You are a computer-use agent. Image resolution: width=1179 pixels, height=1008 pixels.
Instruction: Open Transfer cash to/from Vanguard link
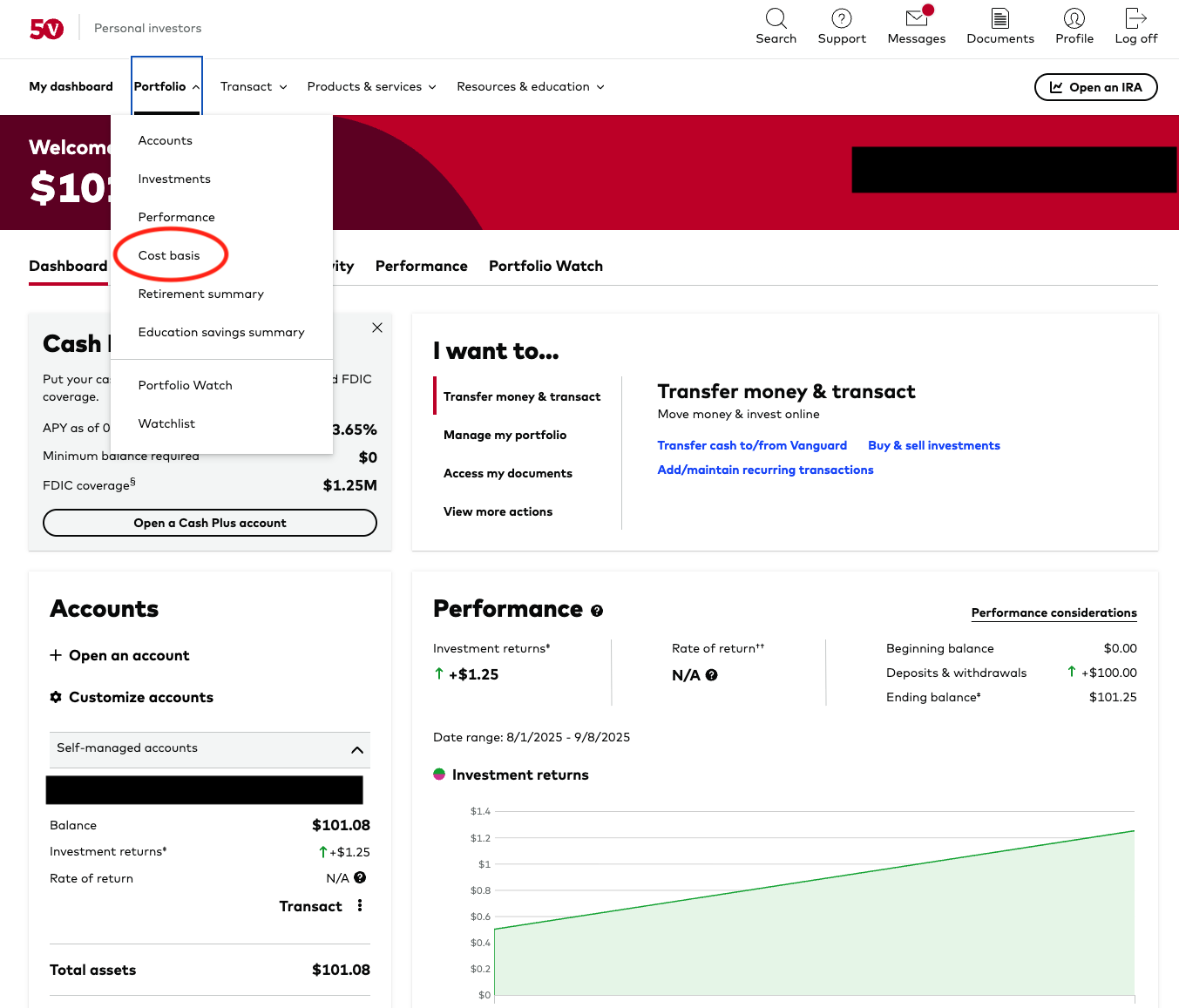pyautogui.click(x=752, y=445)
